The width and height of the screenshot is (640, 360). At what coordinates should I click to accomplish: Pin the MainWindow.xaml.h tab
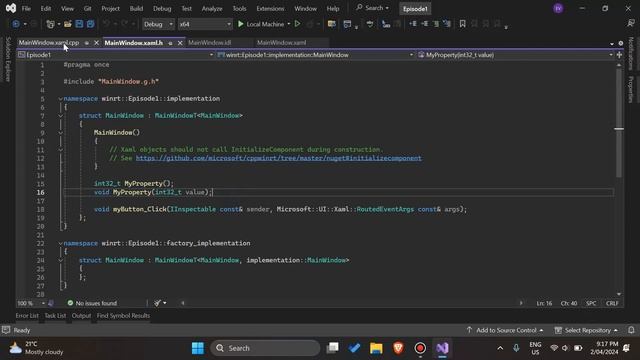point(170,43)
